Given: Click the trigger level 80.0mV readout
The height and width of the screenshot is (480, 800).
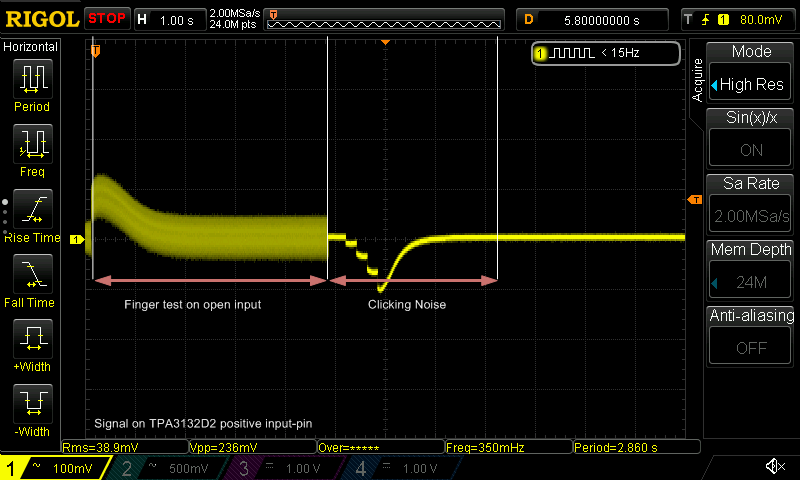Looking at the screenshot, I should pyautogui.click(x=760, y=18).
